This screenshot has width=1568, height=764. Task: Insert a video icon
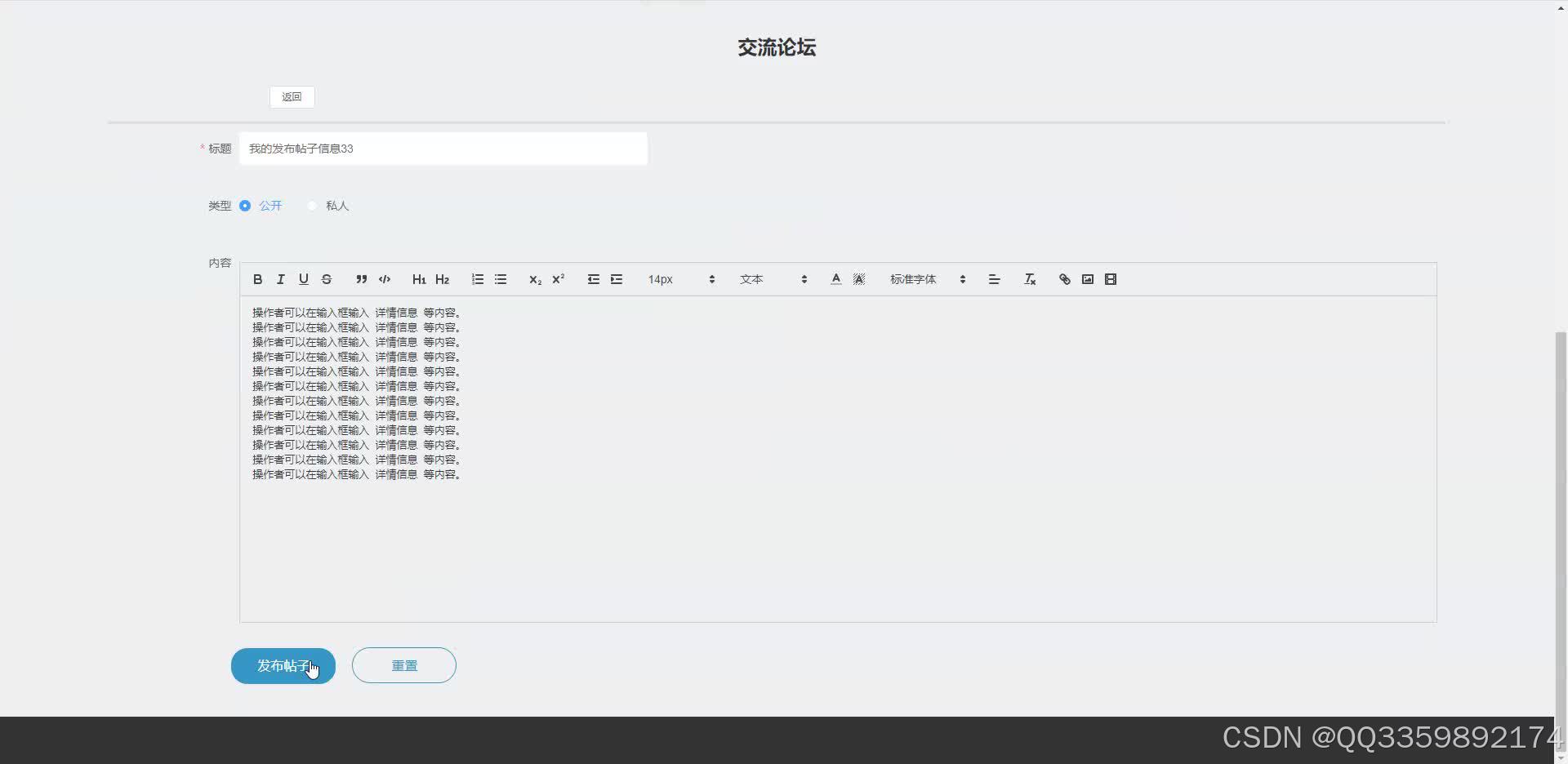click(x=1110, y=279)
